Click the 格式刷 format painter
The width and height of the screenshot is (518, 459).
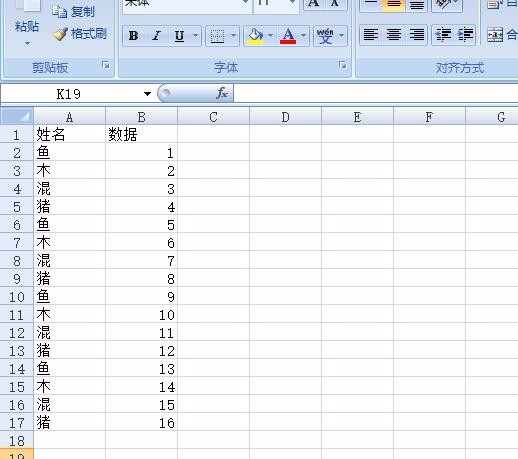click(x=80, y=34)
